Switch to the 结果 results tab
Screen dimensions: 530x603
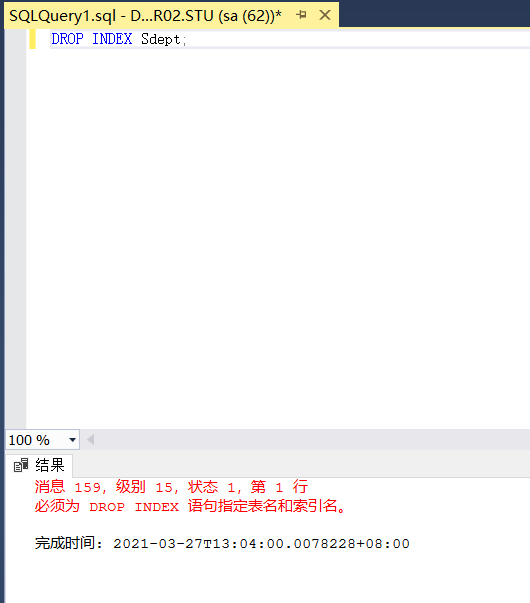coord(39,465)
